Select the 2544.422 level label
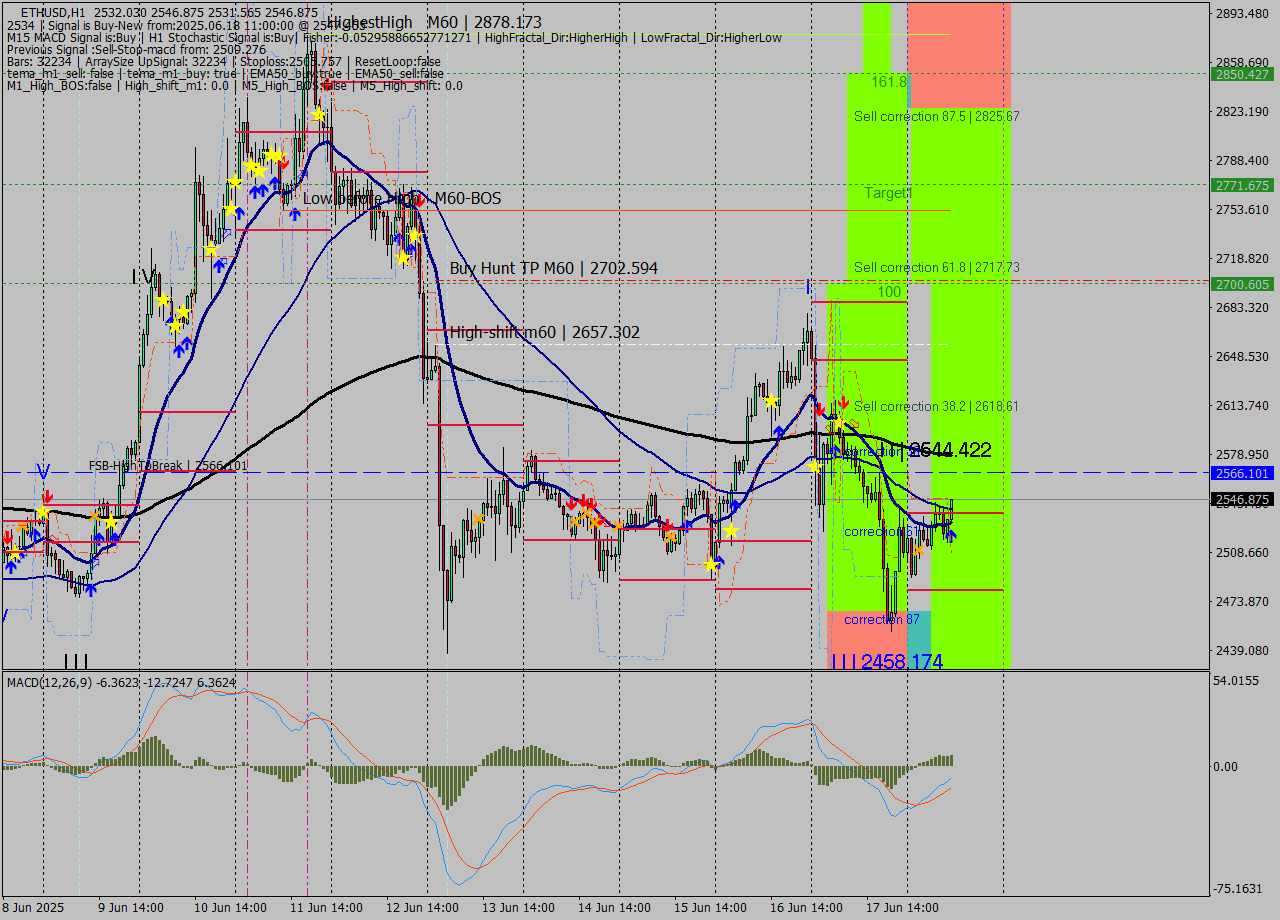Image resolution: width=1280 pixels, height=920 pixels. tap(948, 450)
